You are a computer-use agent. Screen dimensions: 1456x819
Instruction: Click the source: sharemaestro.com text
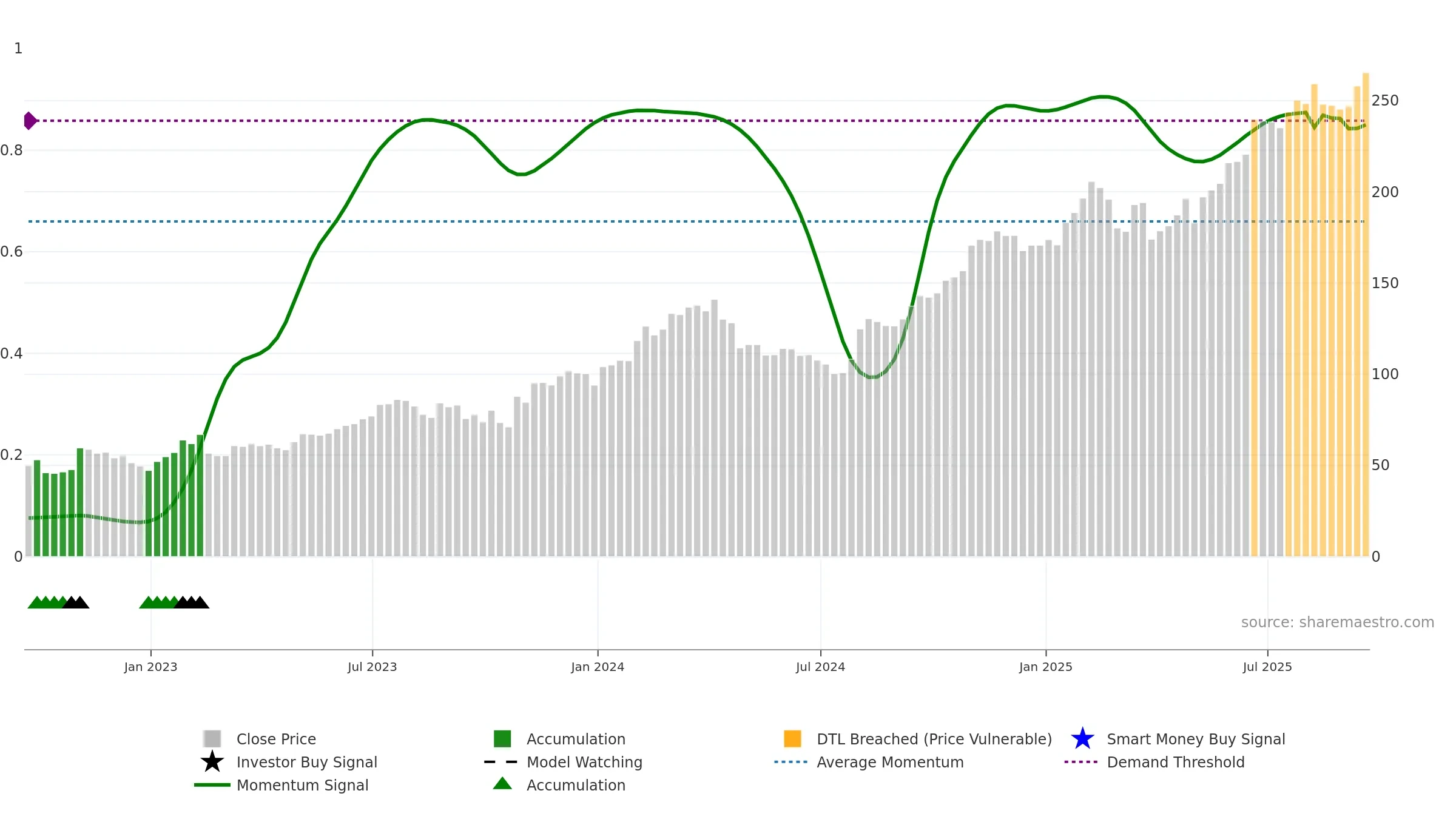1338,622
